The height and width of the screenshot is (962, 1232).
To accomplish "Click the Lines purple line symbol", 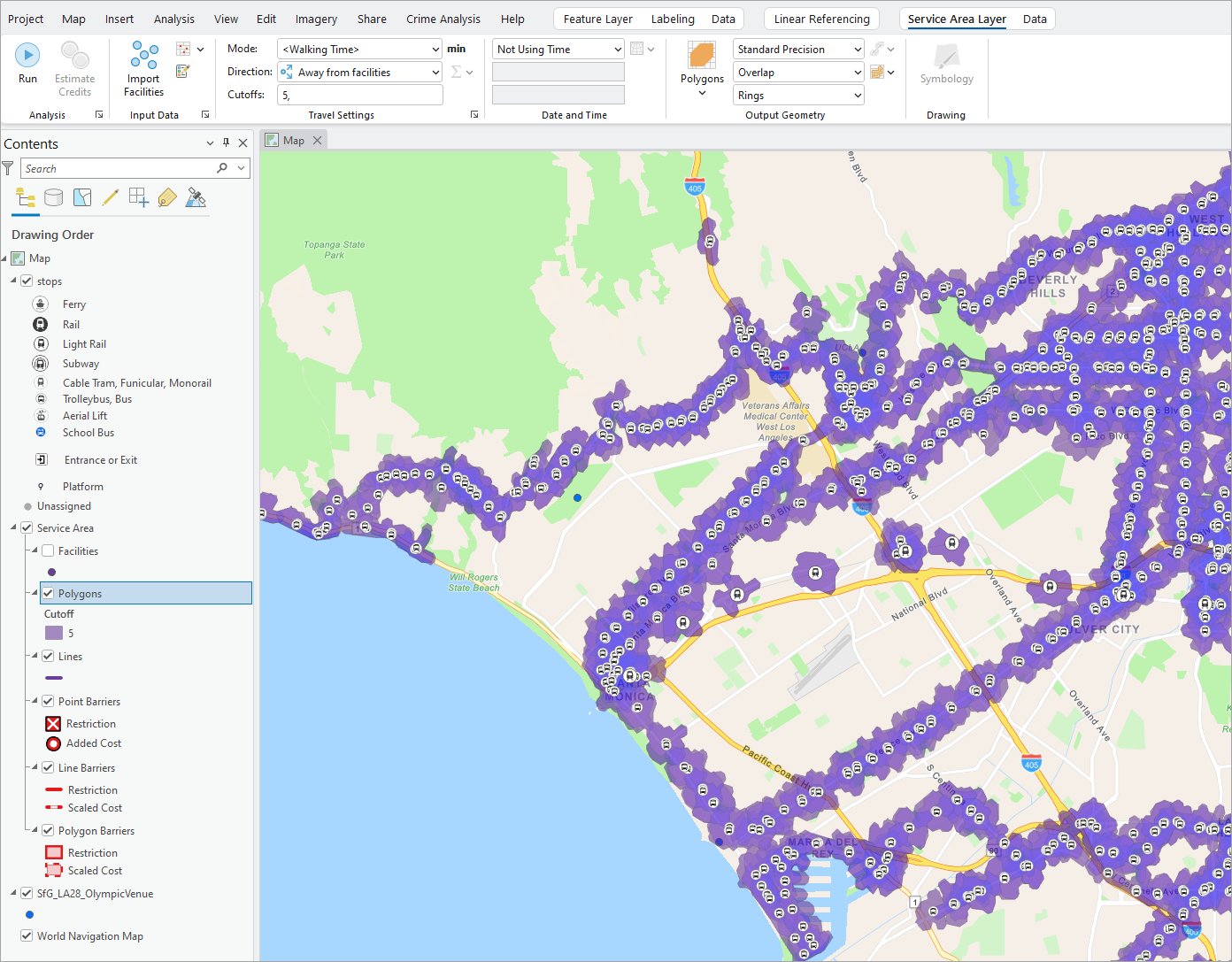I will pos(53,678).
